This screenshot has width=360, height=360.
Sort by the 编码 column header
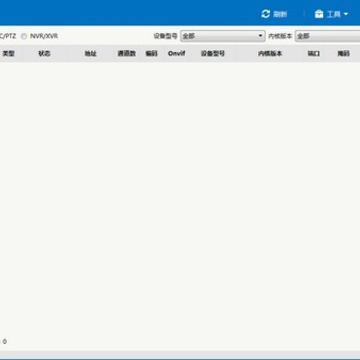[x=151, y=53]
